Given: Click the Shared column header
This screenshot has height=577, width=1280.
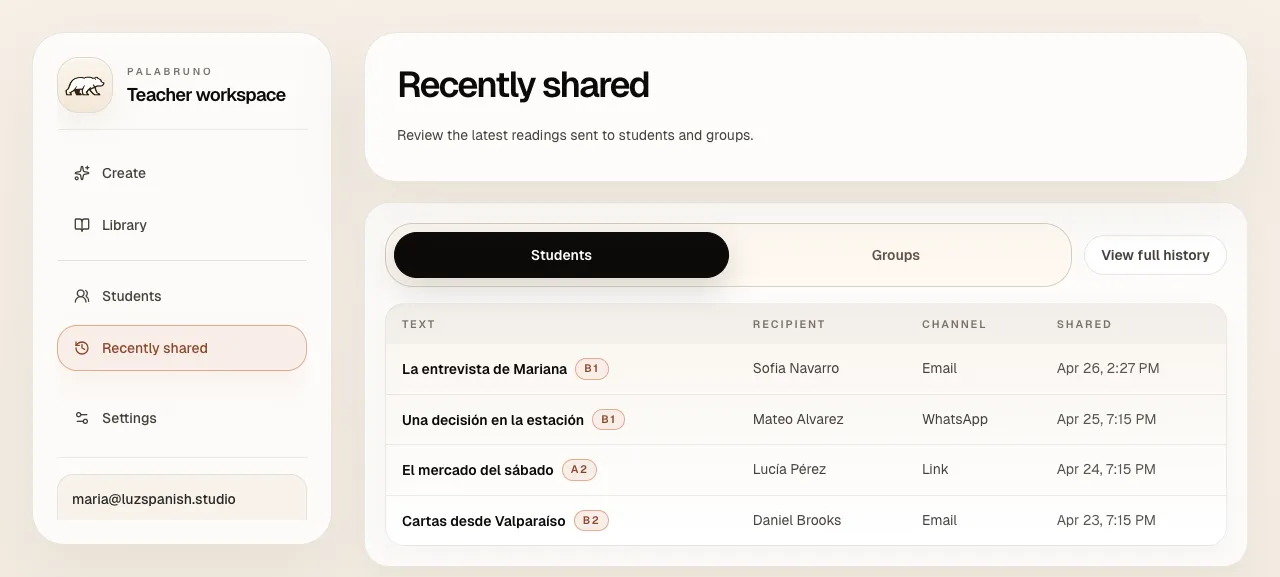Looking at the screenshot, I should 1084,324.
